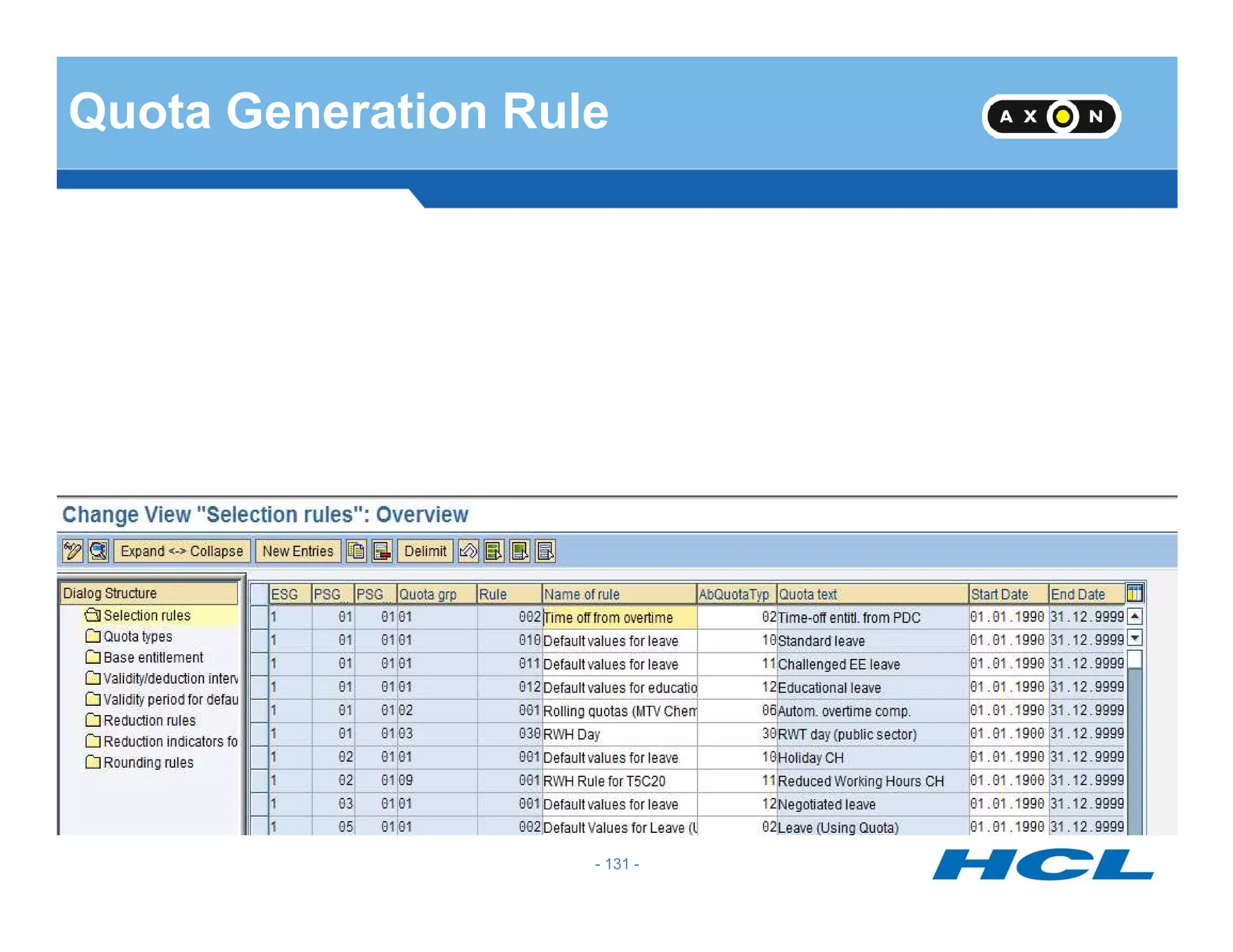
Task: Click the table scroll up arrow
Action: coord(1134,616)
